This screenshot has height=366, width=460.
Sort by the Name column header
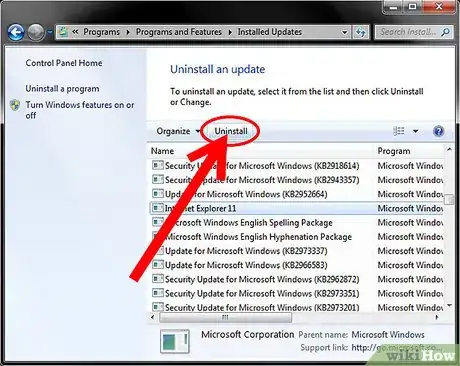(261, 151)
